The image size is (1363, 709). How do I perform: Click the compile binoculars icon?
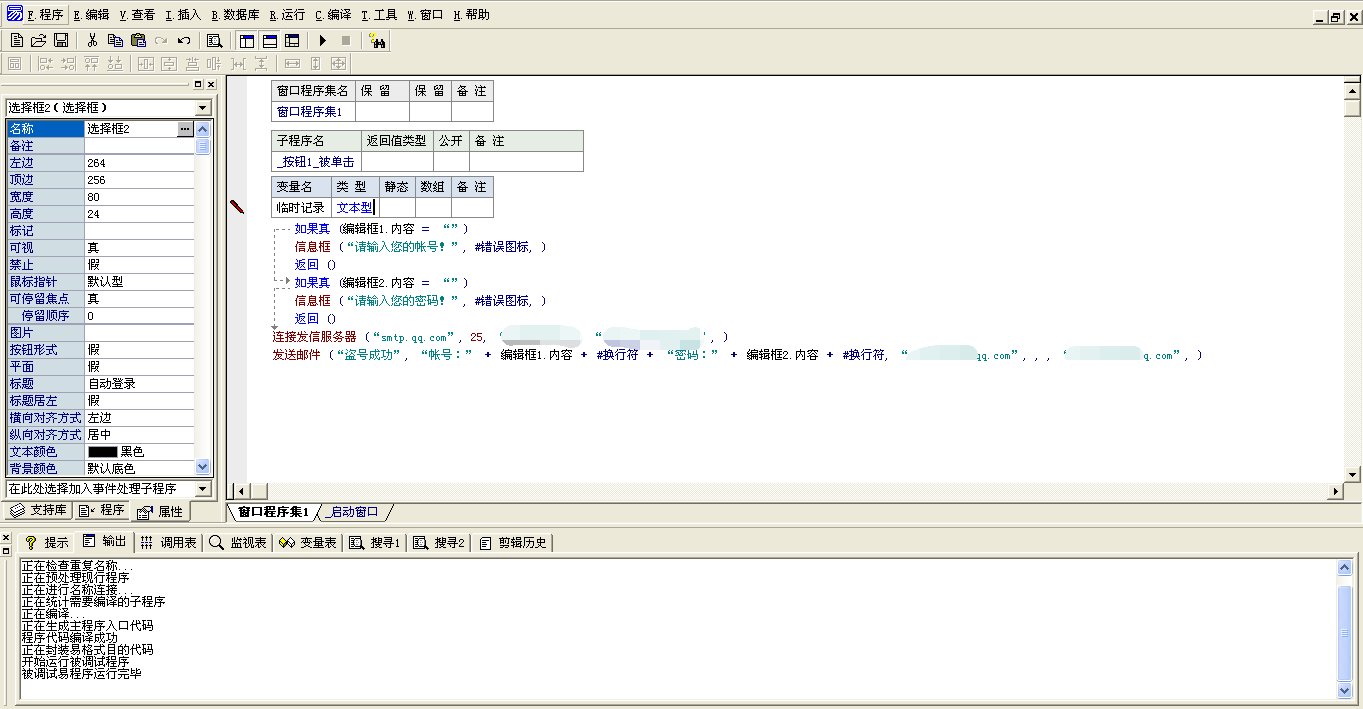click(x=377, y=40)
